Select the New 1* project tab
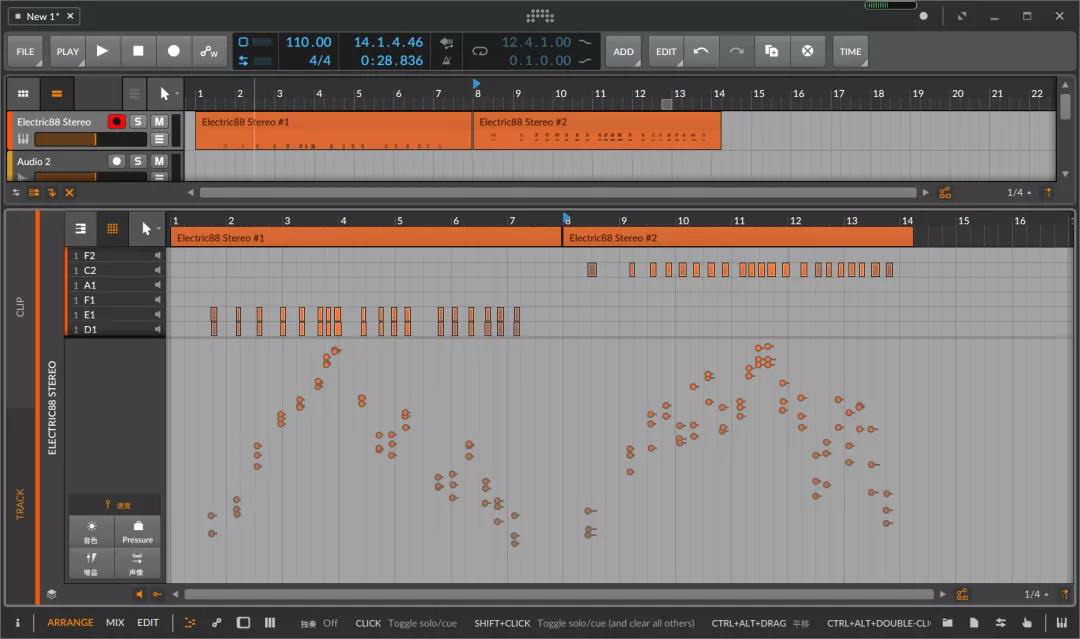The width and height of the screenshot is (1080, 639). tap(43, 16)
